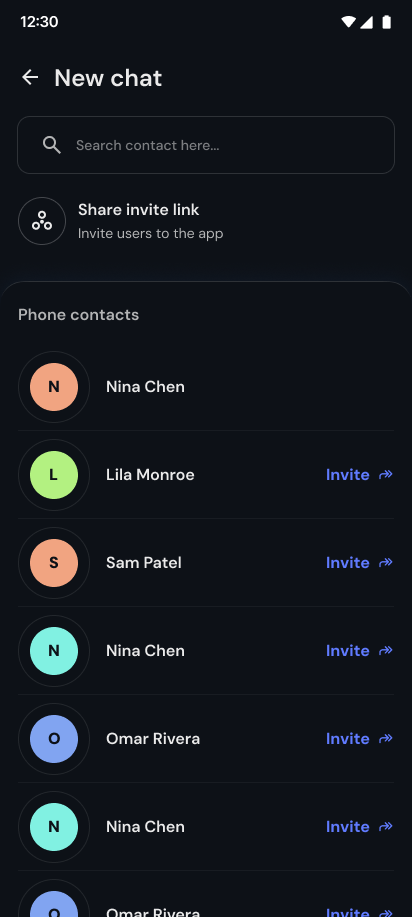Image resolution: width=412 pixels, height=917 pixels.
Task: Invite Lila Monroe to the app
Action: pyautogui.click(x=359, y=475)
